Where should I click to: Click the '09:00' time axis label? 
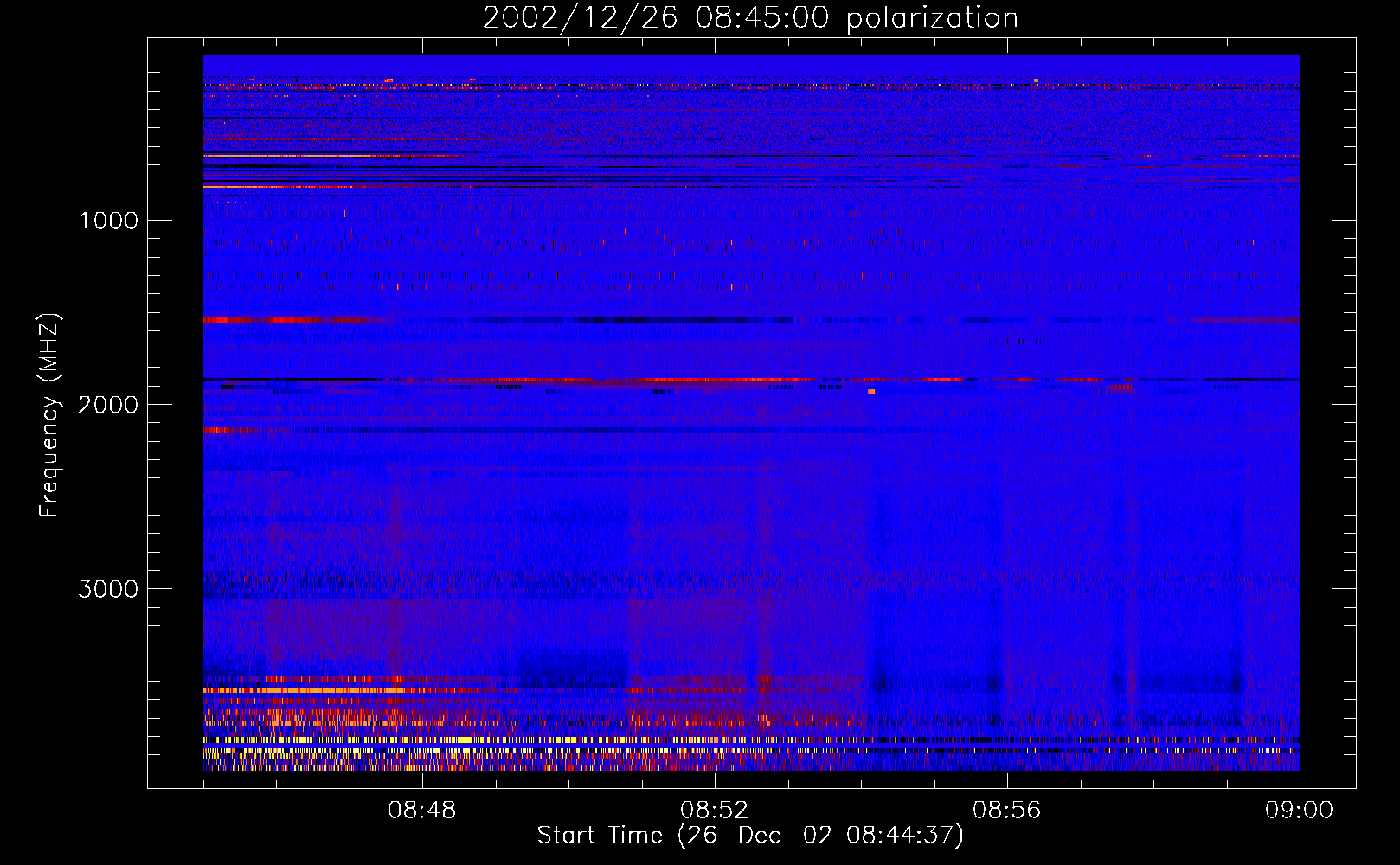1300,811
